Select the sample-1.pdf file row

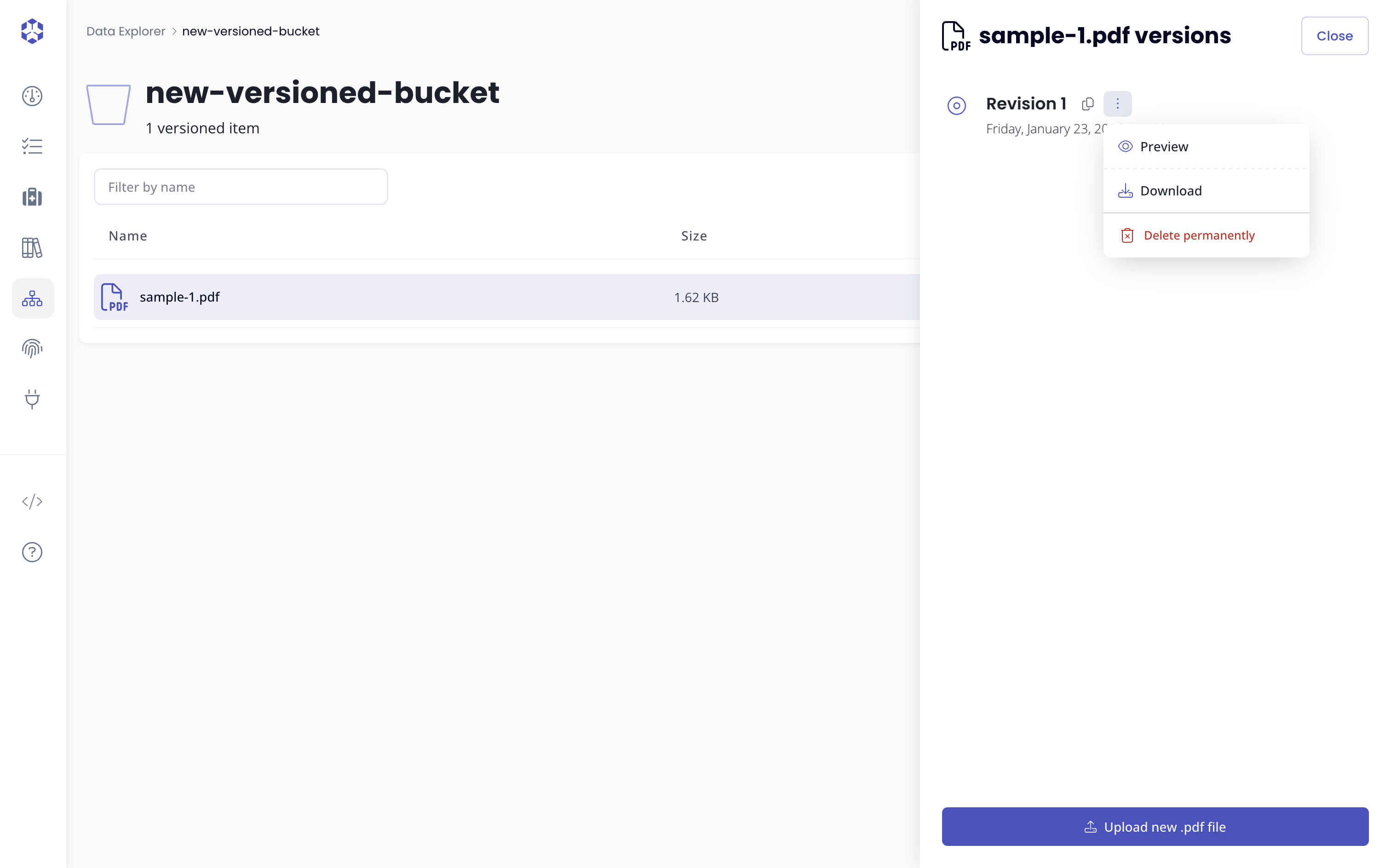506,297
